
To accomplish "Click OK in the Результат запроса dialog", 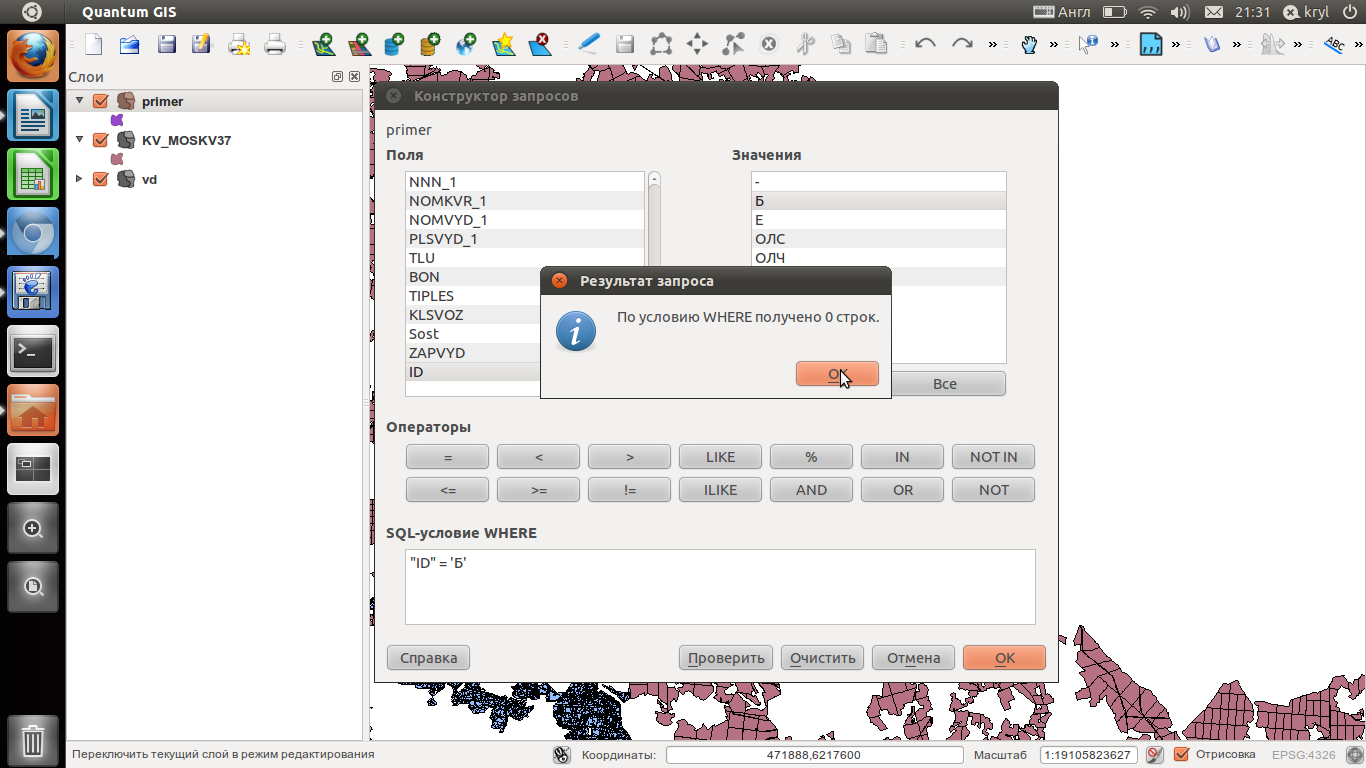I will click(837, 374).
